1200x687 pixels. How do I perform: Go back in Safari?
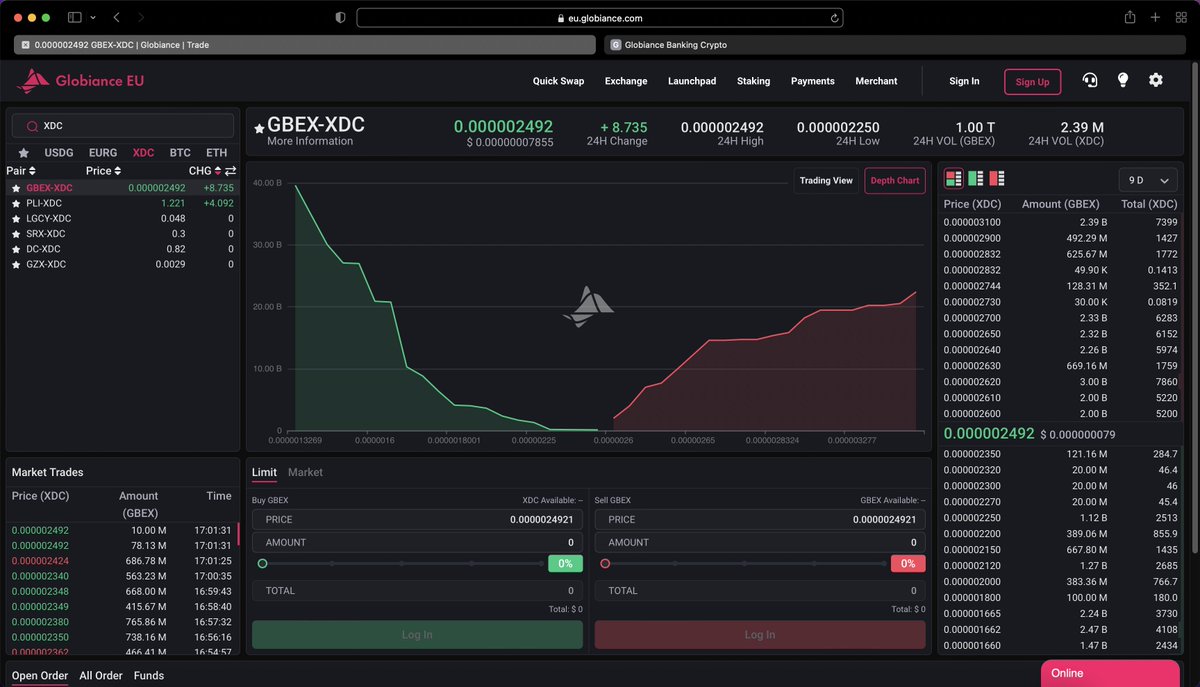[117, 18]
